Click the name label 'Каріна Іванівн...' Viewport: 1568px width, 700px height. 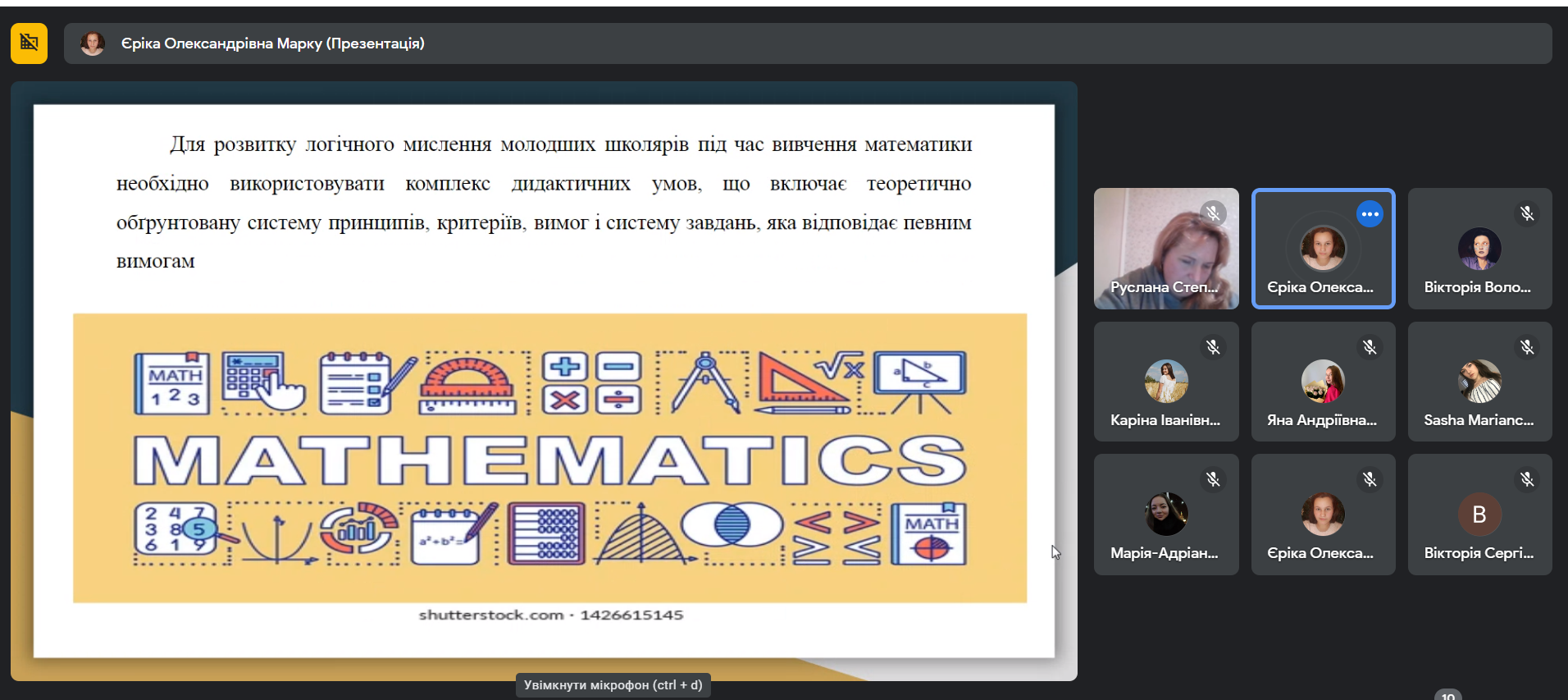coord(1165,420)
